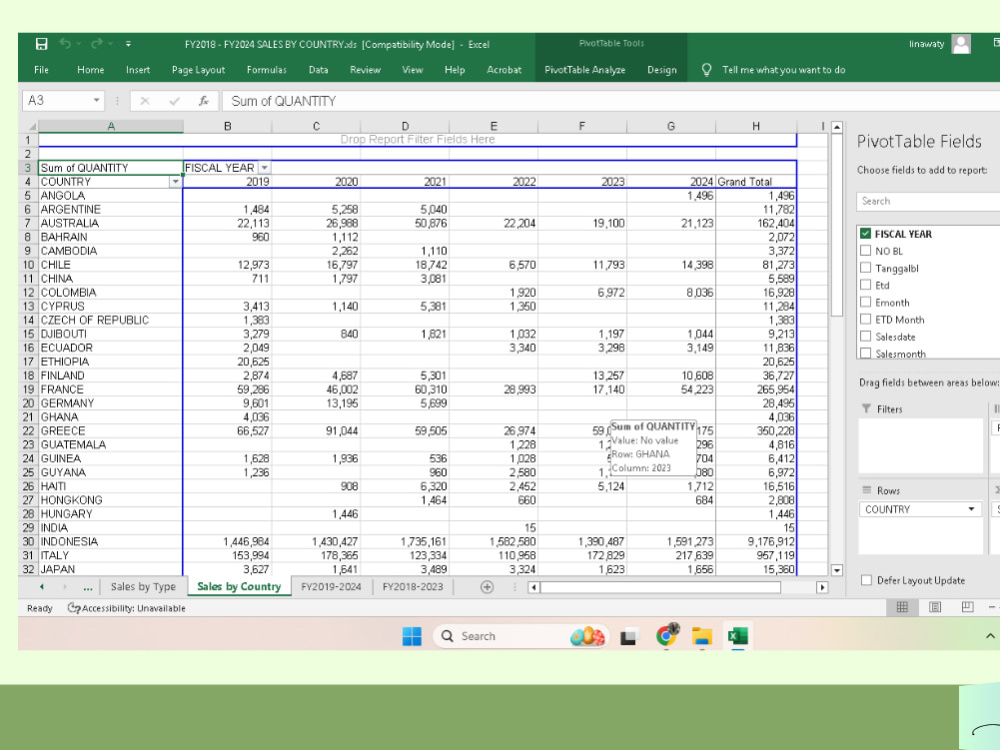Check the Emonth field checkbox
Screen dimensions: 1000x750
(x=865, y=302)
